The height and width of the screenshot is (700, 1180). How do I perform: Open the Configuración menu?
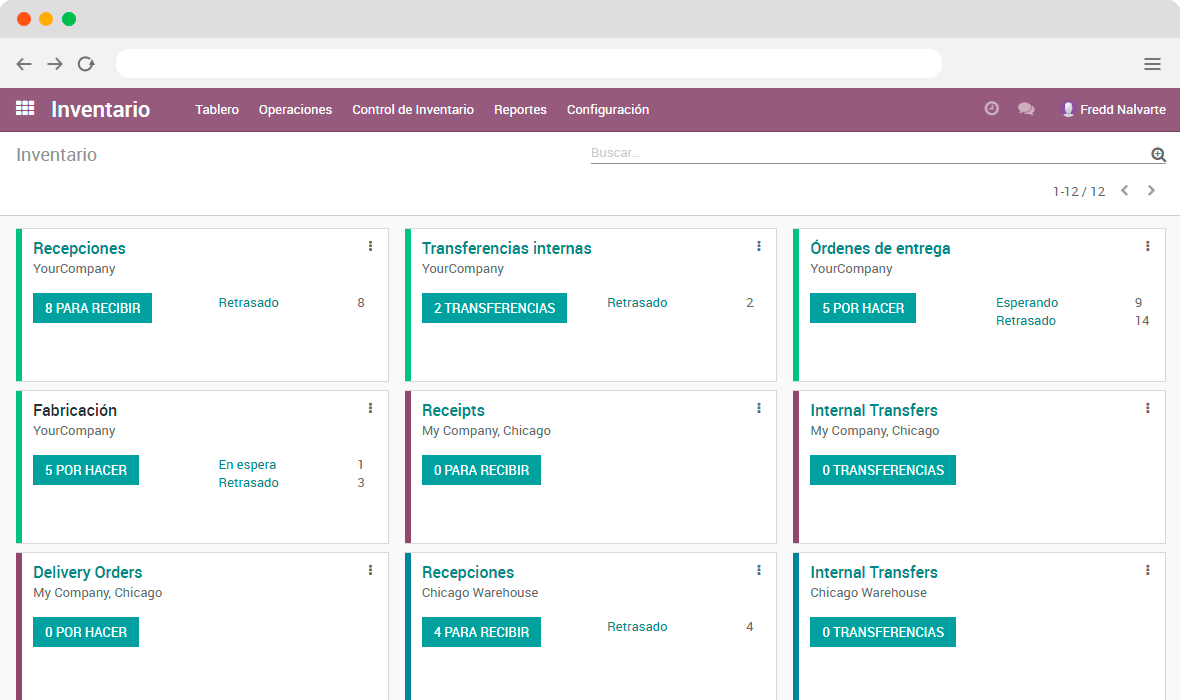pos(608,110)
